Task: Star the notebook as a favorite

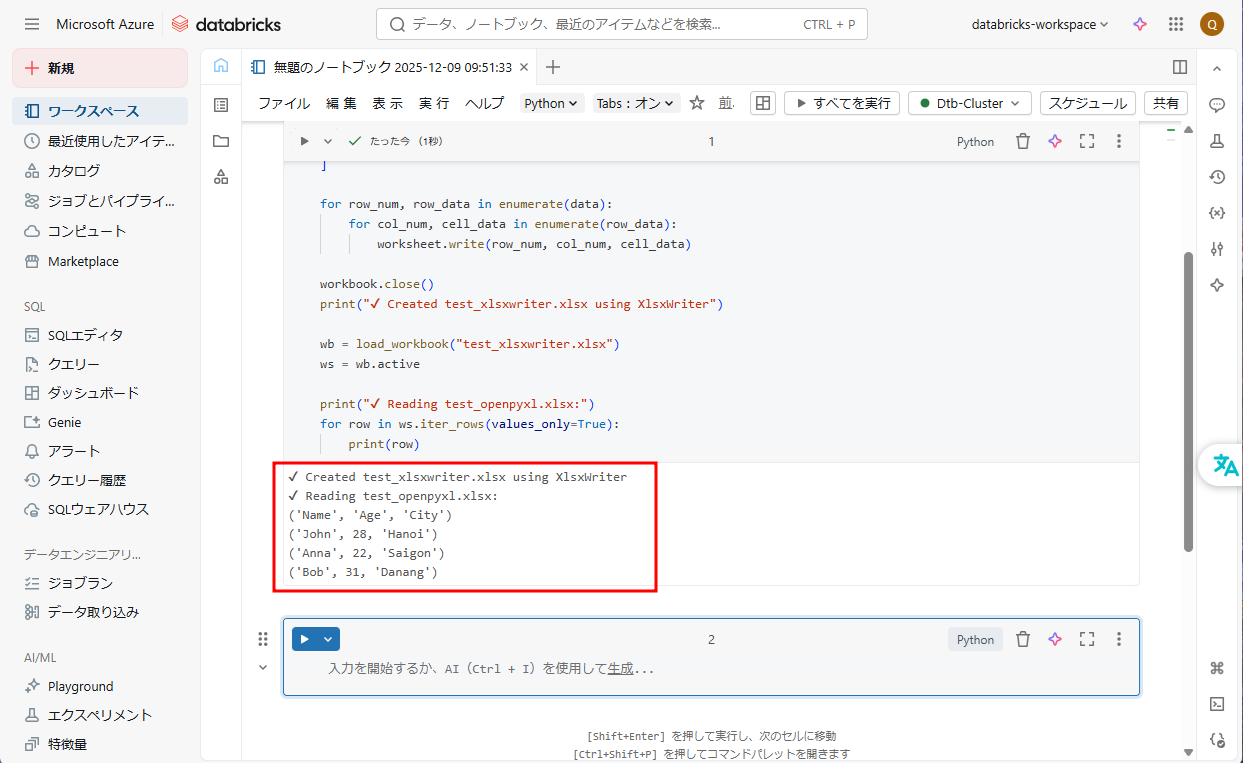Action: [697, 103]
